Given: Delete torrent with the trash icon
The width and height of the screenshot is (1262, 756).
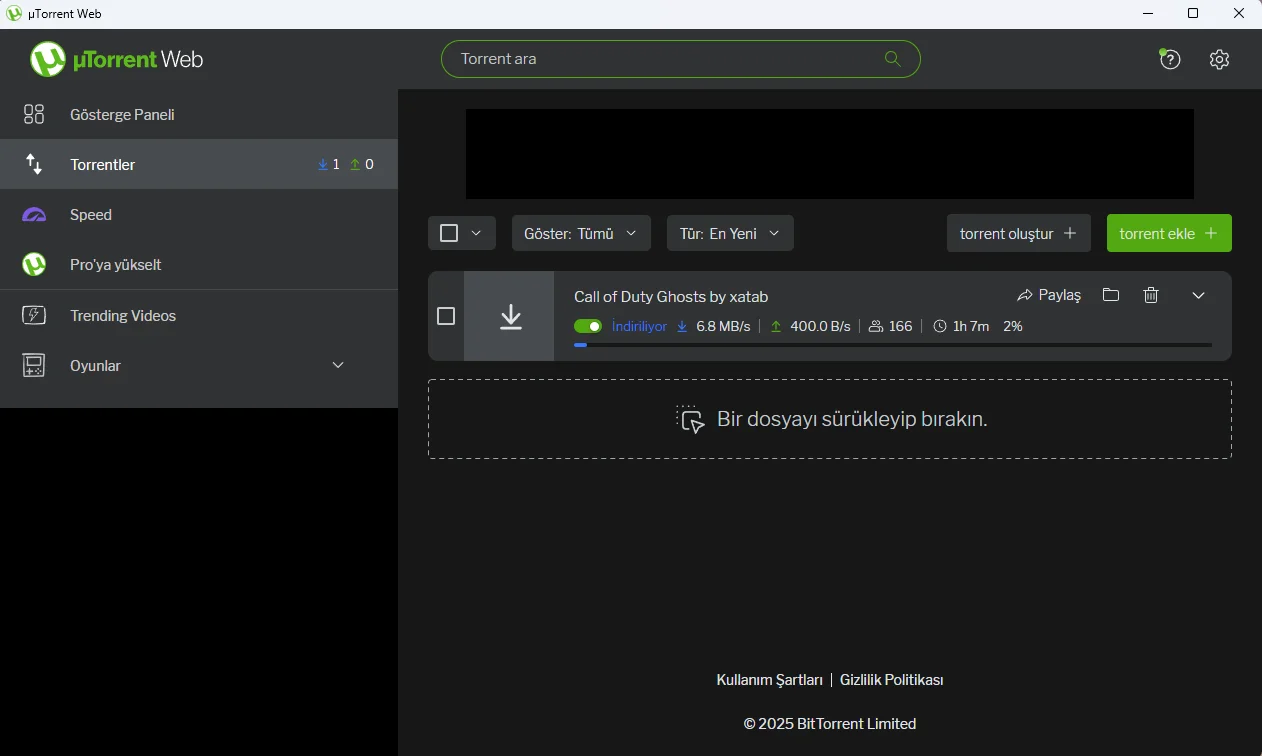Looking at the screenshot, I should point(1151,295).
